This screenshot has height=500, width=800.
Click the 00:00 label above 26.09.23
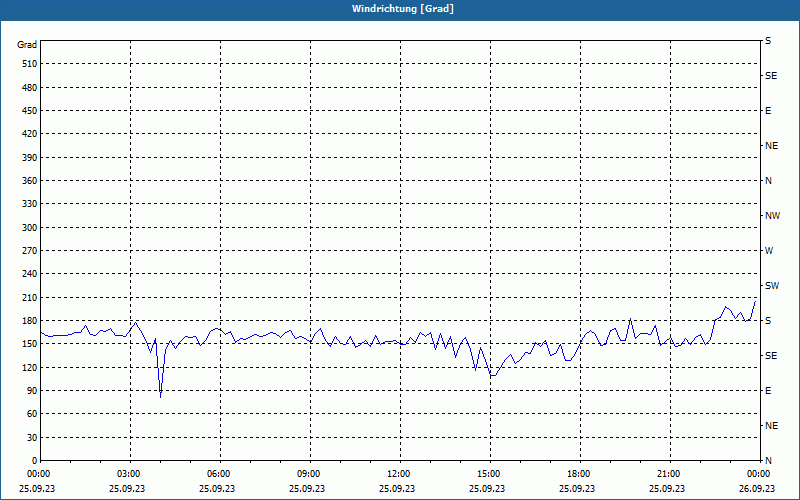tap(757, 474)
